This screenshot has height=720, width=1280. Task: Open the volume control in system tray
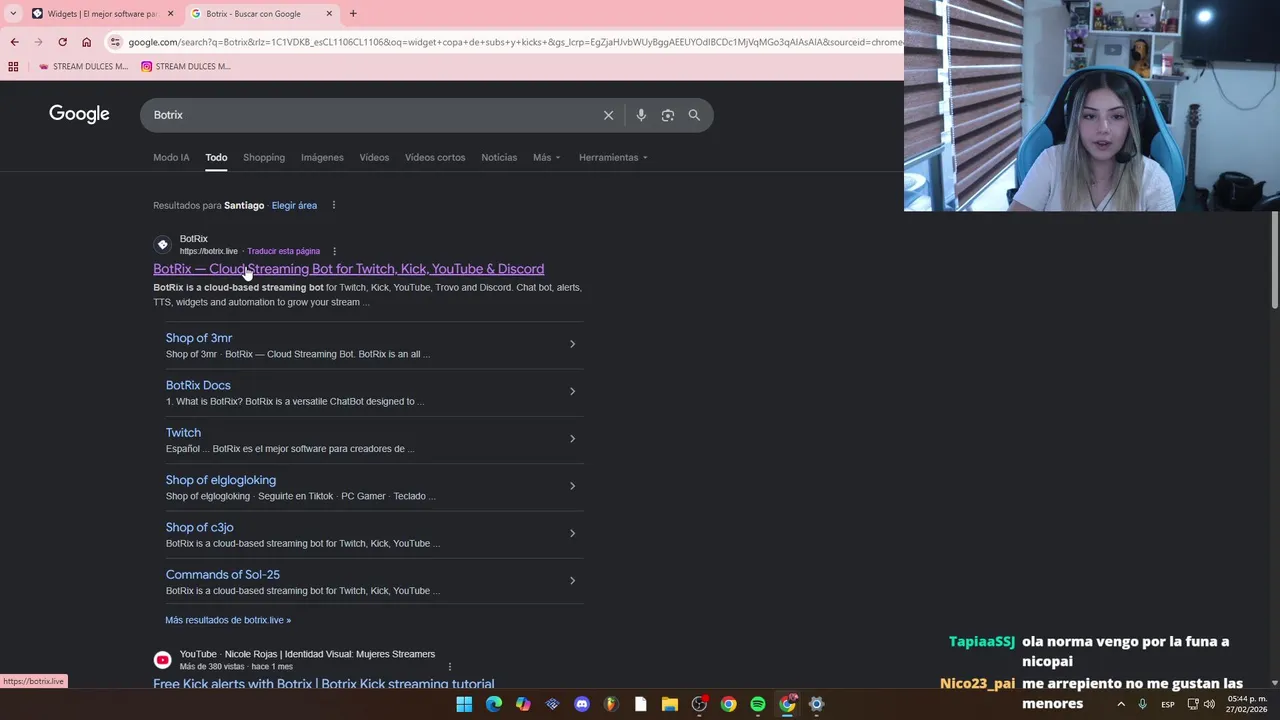pos(1209,704)
